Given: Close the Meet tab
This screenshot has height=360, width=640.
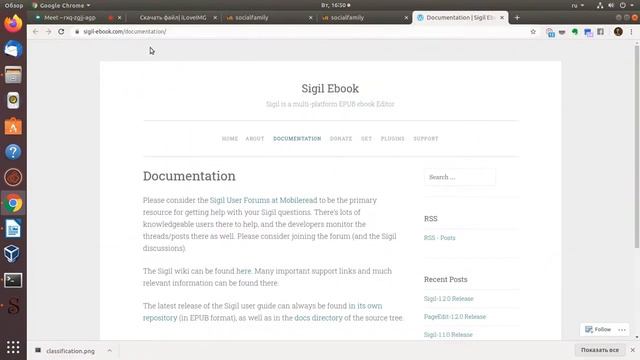Looking at the screenshot, I should [120, 18].
